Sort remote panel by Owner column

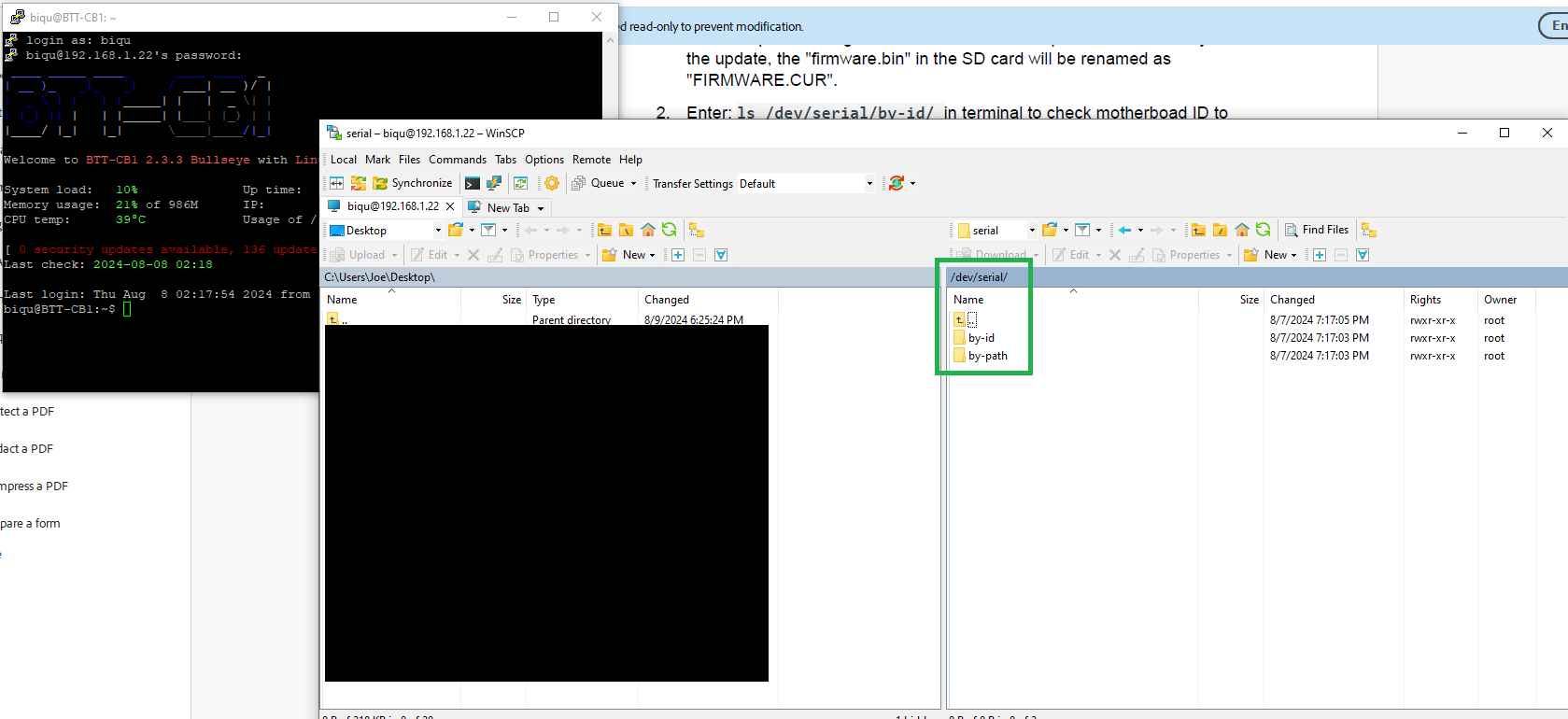point(1500,300)
